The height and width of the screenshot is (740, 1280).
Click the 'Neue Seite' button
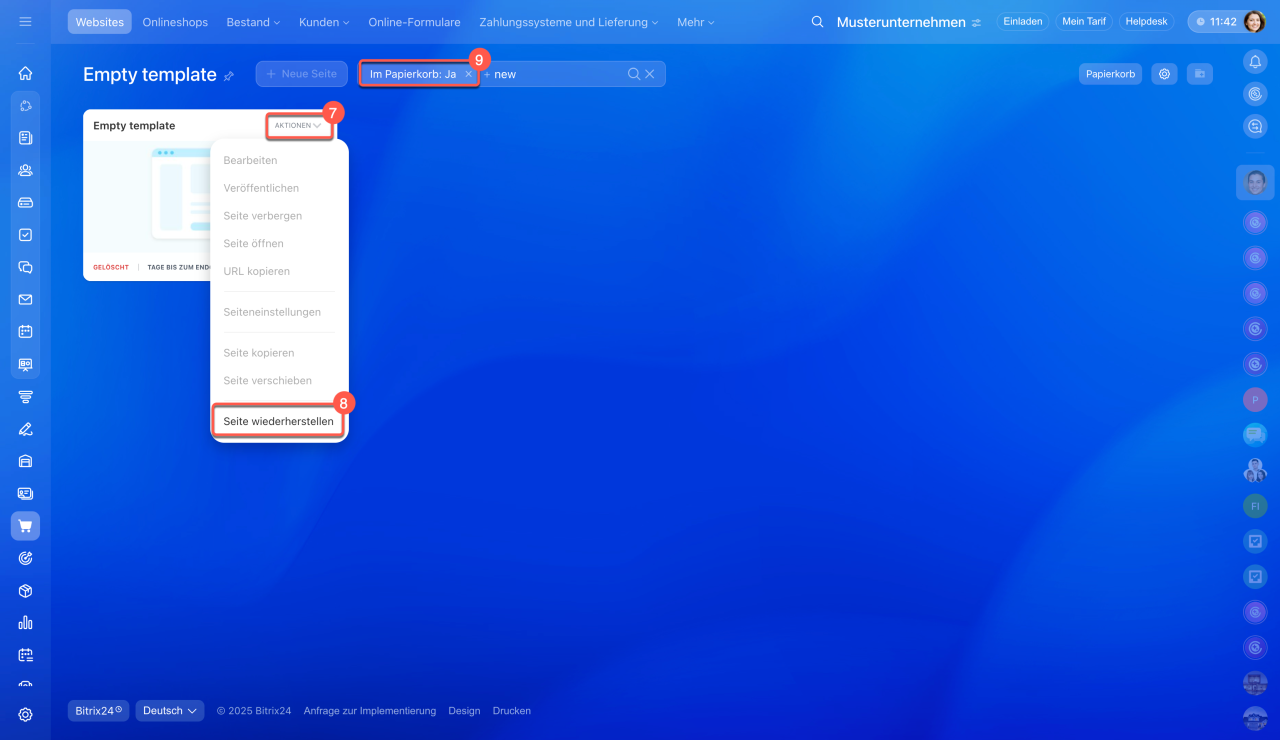[x=301, y=74]
